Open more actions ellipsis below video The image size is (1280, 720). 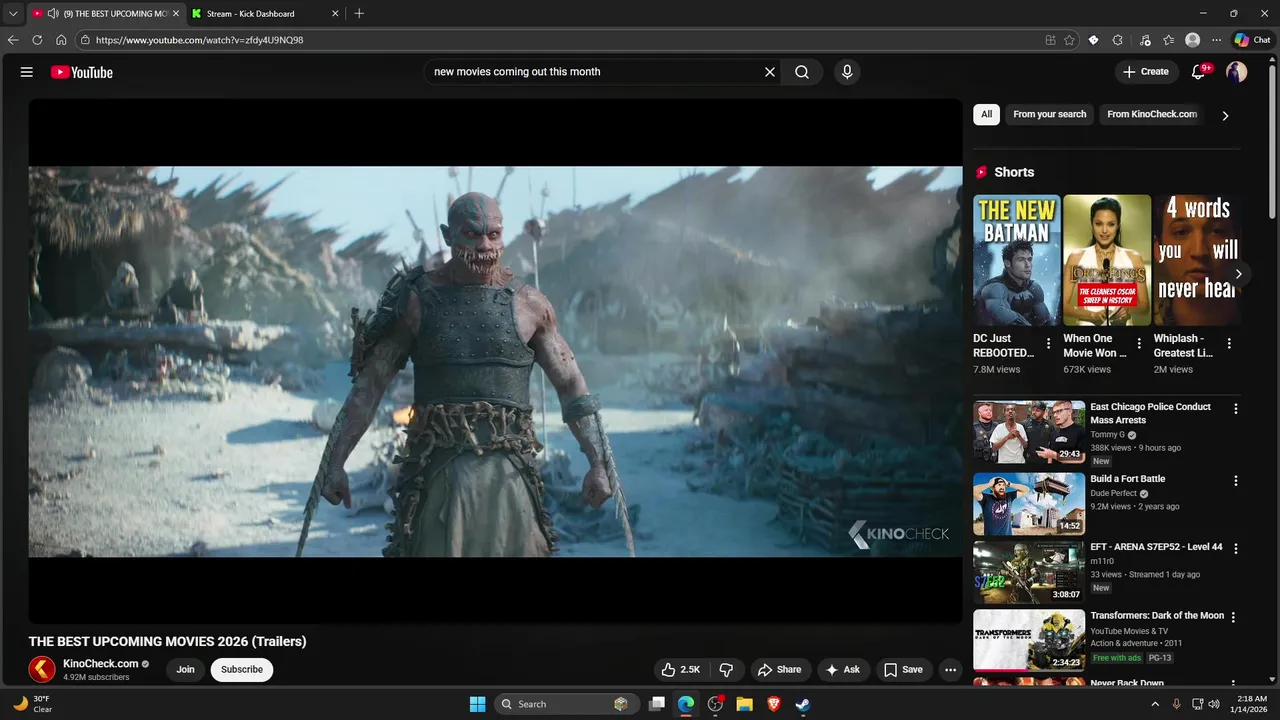(x=951, y=670)
